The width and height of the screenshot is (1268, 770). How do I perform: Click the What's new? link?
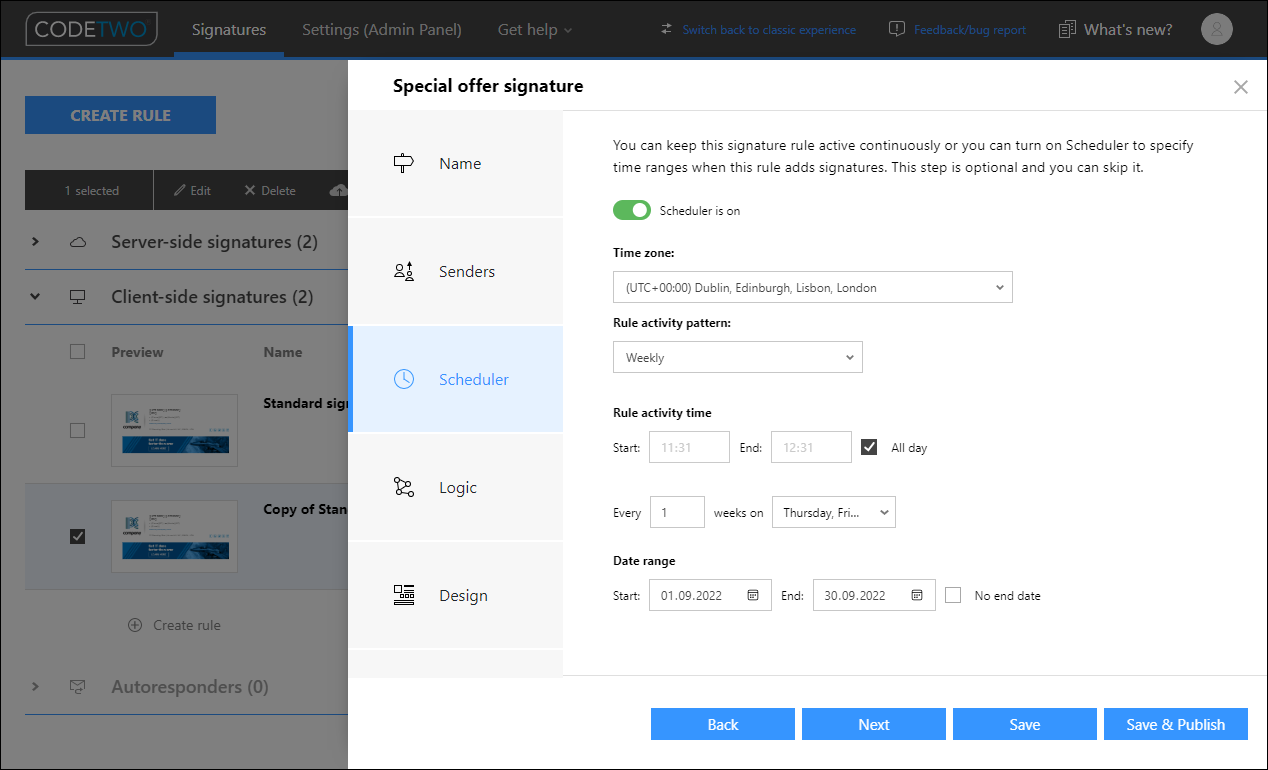[1128, 29]
